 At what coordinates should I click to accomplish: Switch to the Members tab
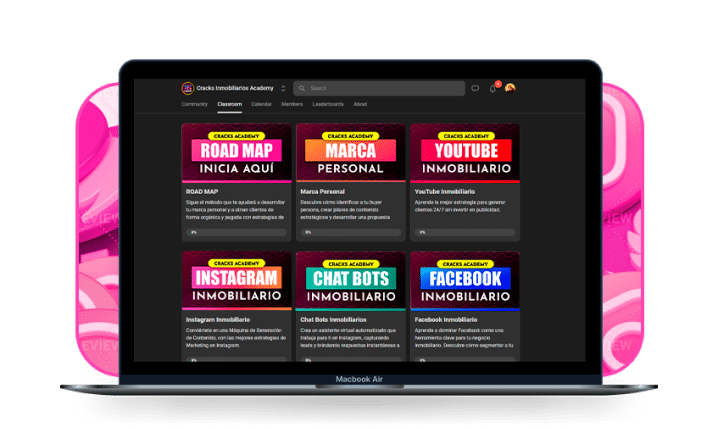[x=292, y=104]
